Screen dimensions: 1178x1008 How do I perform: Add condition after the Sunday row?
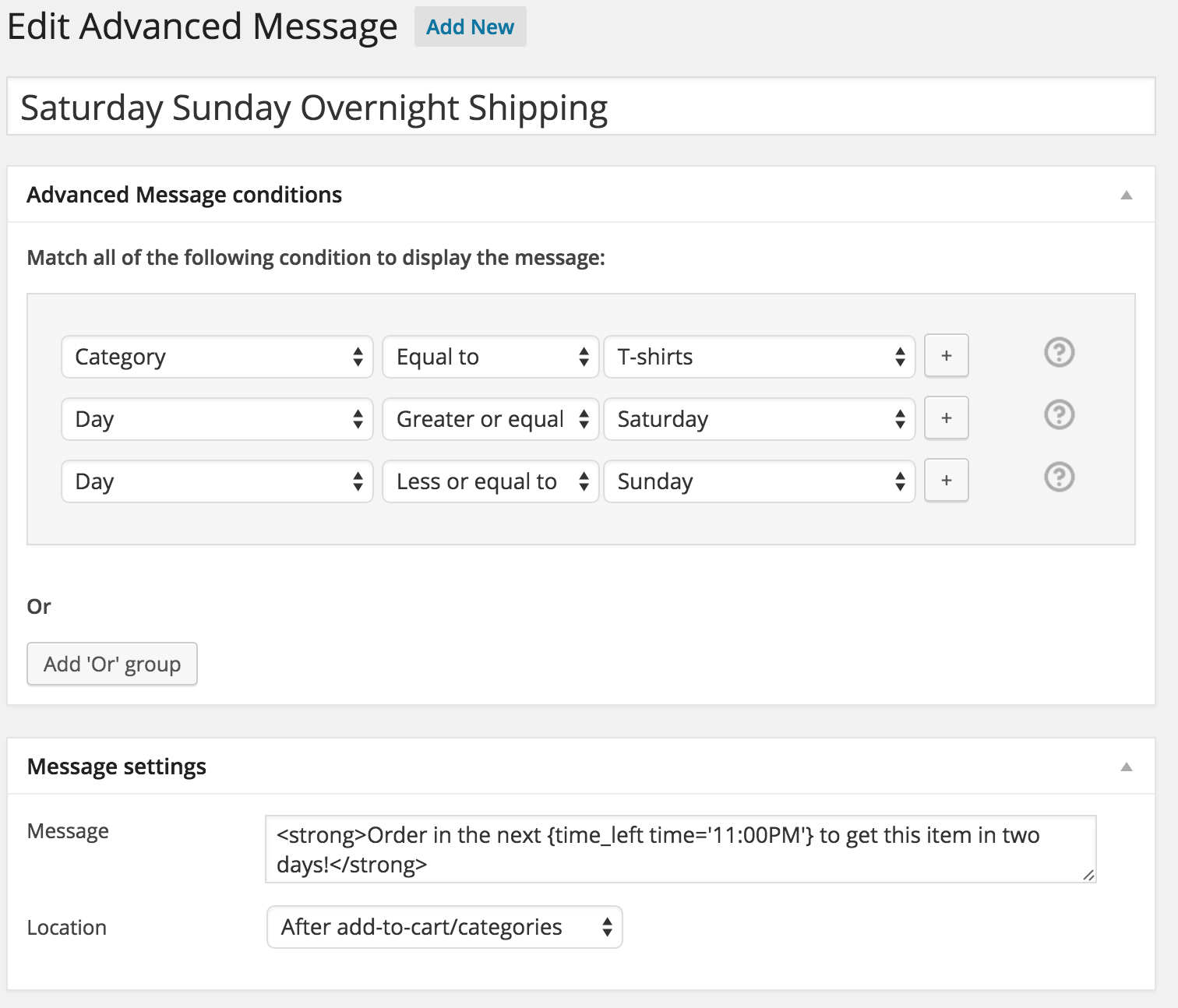946,481
